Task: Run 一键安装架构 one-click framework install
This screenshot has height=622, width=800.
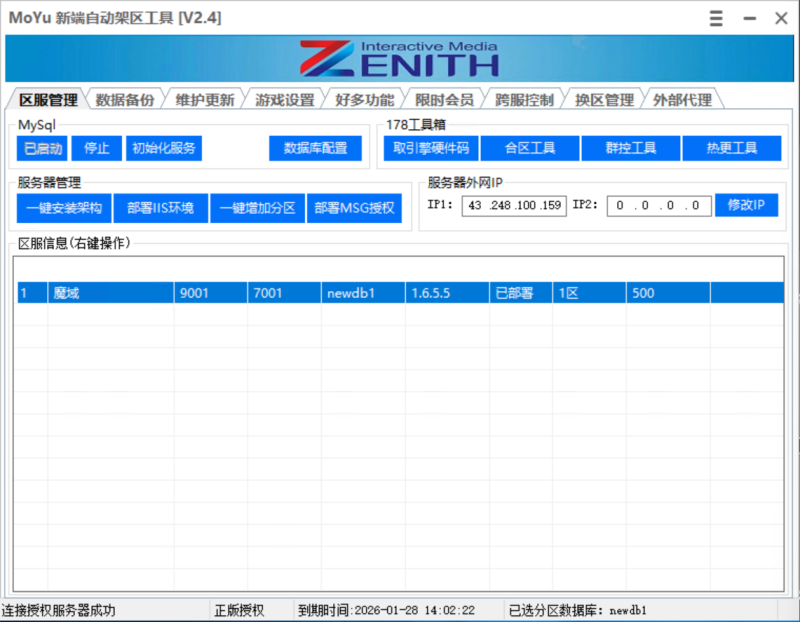Action: tap(61, 207)
